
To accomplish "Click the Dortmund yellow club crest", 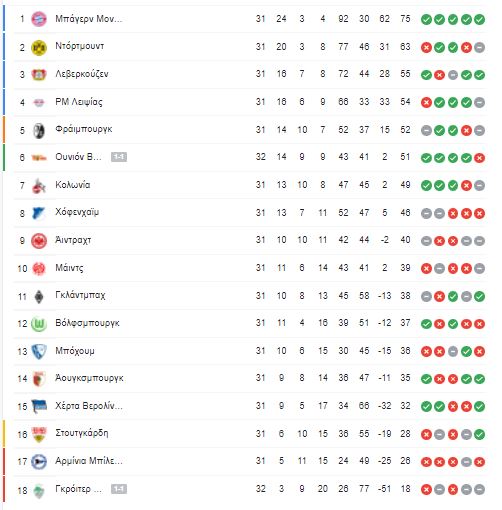I will 39,47.
